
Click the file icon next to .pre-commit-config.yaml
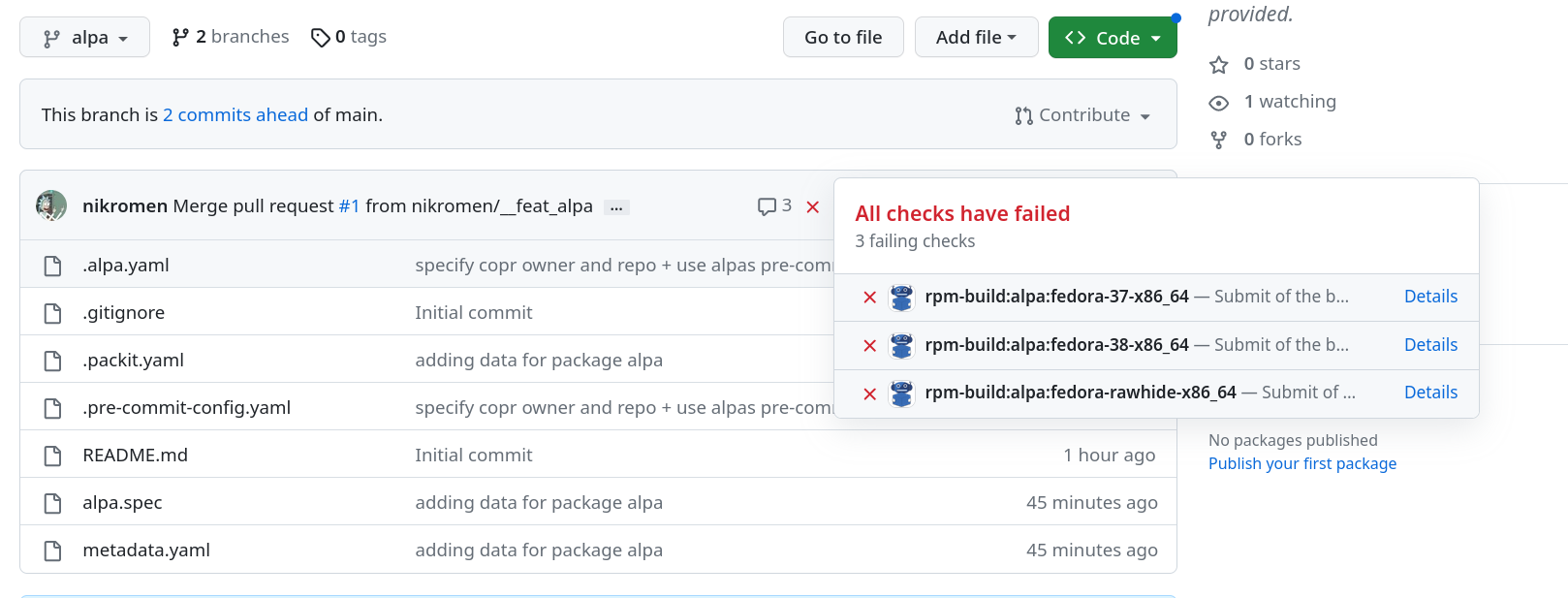pos(52,408)
